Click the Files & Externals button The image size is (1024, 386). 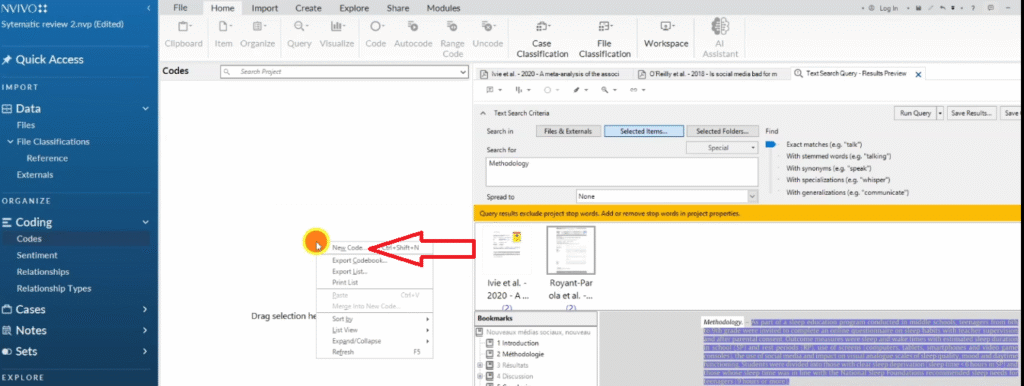click(568, 131)
